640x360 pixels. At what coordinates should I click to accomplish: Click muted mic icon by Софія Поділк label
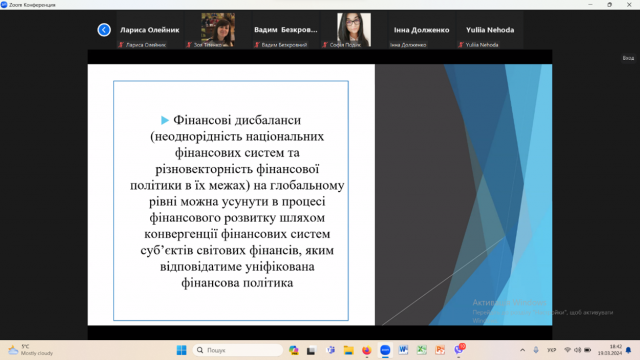[325, 45]
